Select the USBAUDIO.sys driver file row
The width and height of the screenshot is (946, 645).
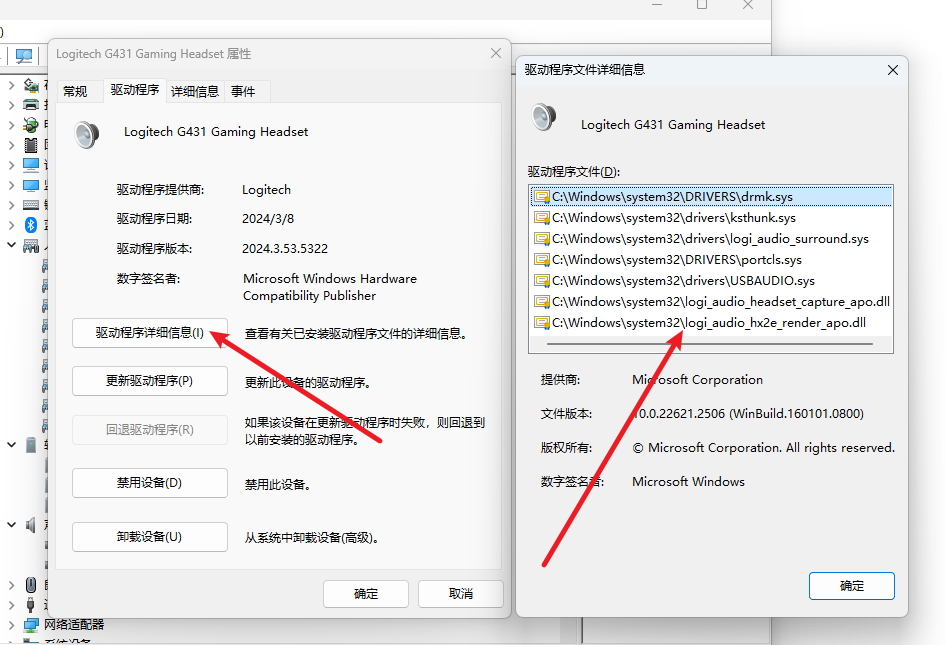[711, 281]
